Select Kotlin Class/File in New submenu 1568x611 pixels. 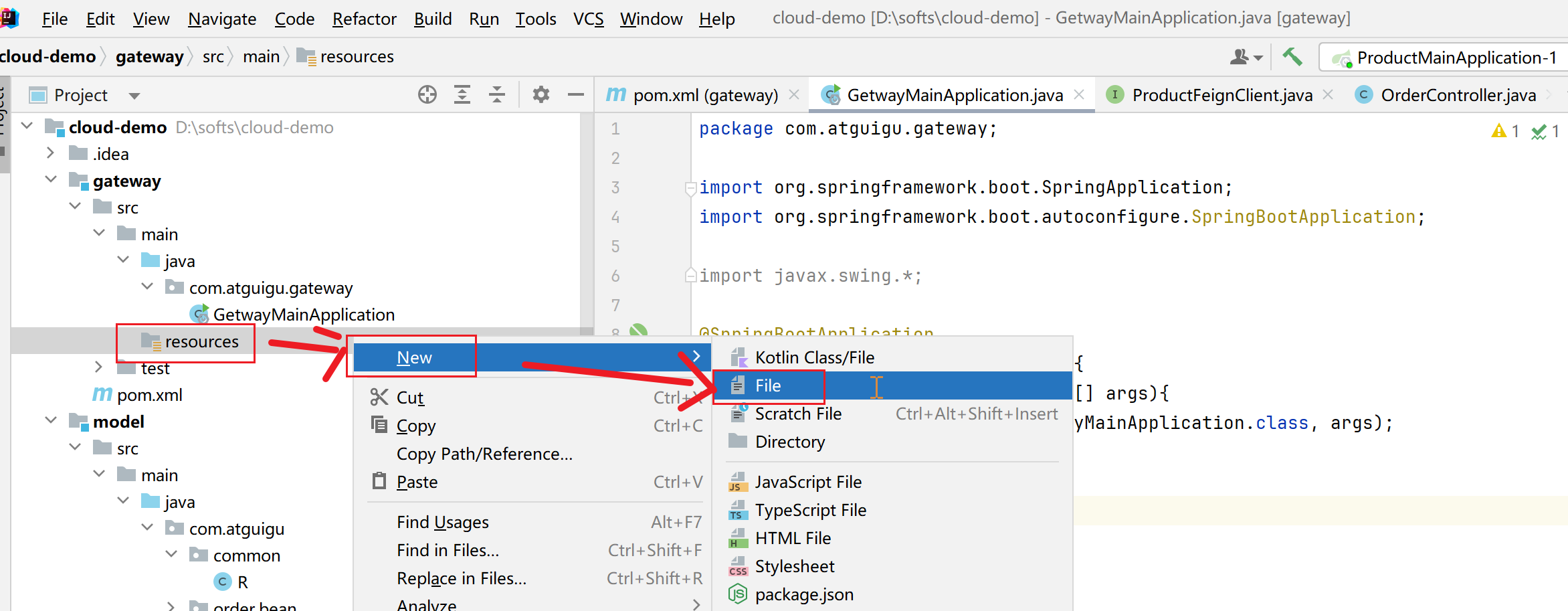[892, 357]
